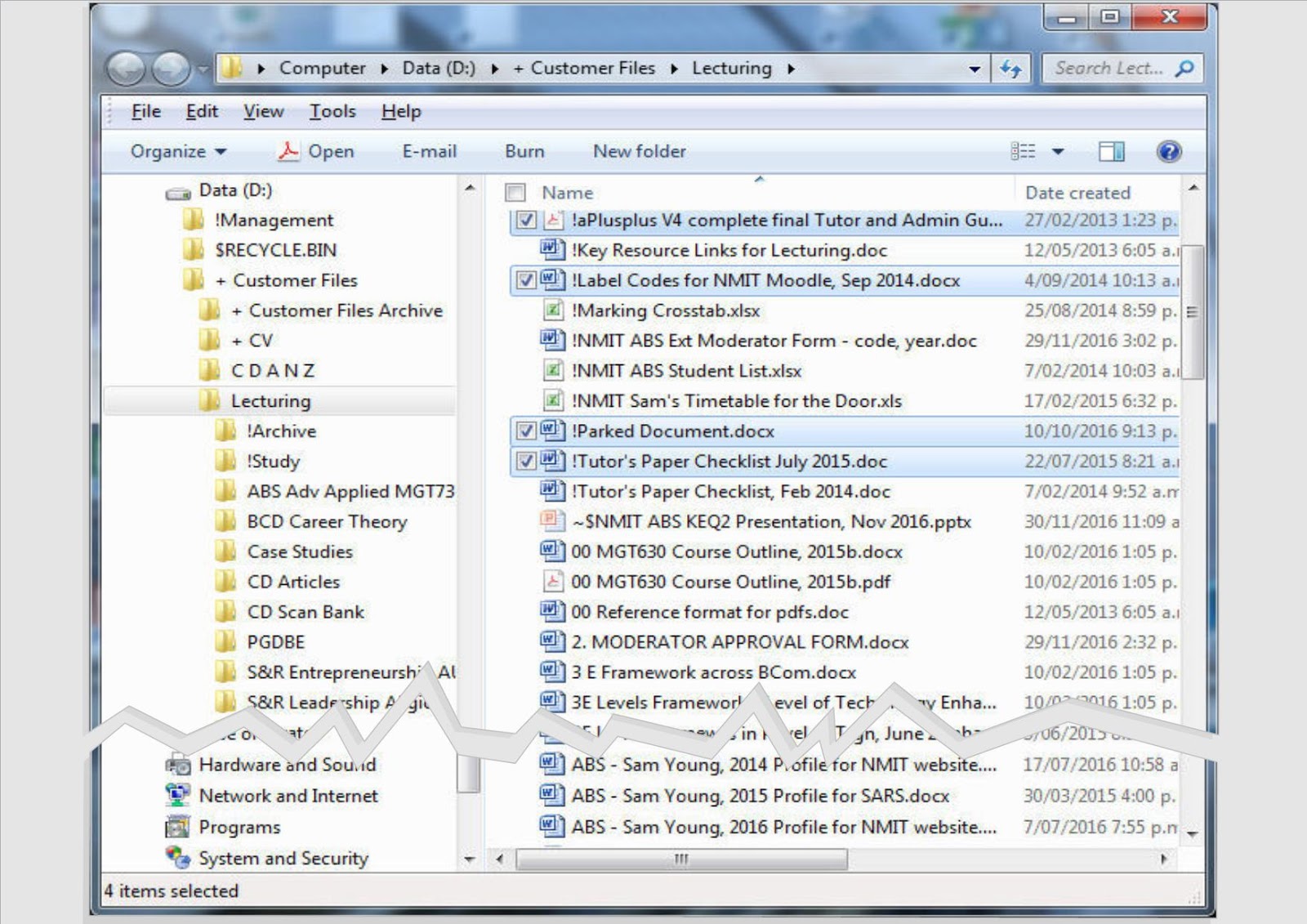
Task: Click the Refresh icon in the address bar
Action: pyautogui.click(x=1012, y=68)
